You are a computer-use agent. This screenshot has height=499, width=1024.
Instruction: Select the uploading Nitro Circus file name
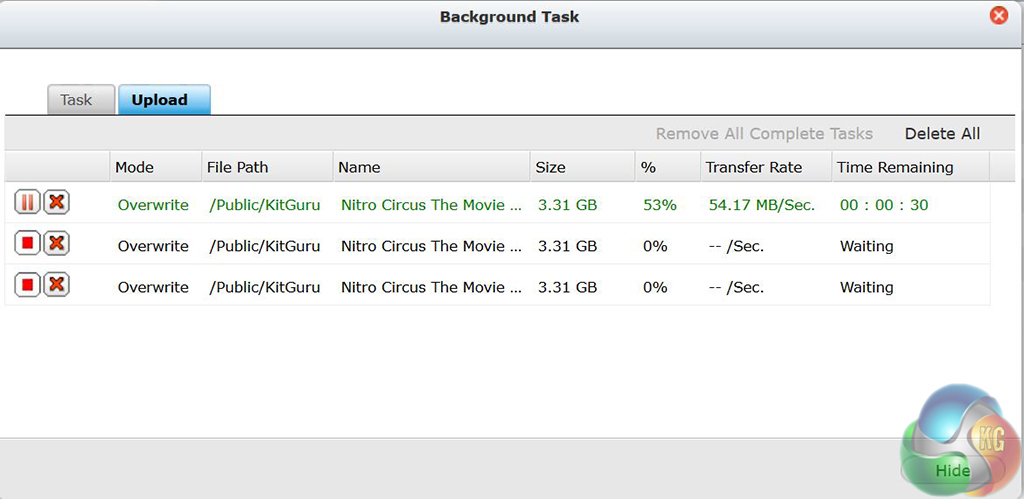tap(431, 205)
